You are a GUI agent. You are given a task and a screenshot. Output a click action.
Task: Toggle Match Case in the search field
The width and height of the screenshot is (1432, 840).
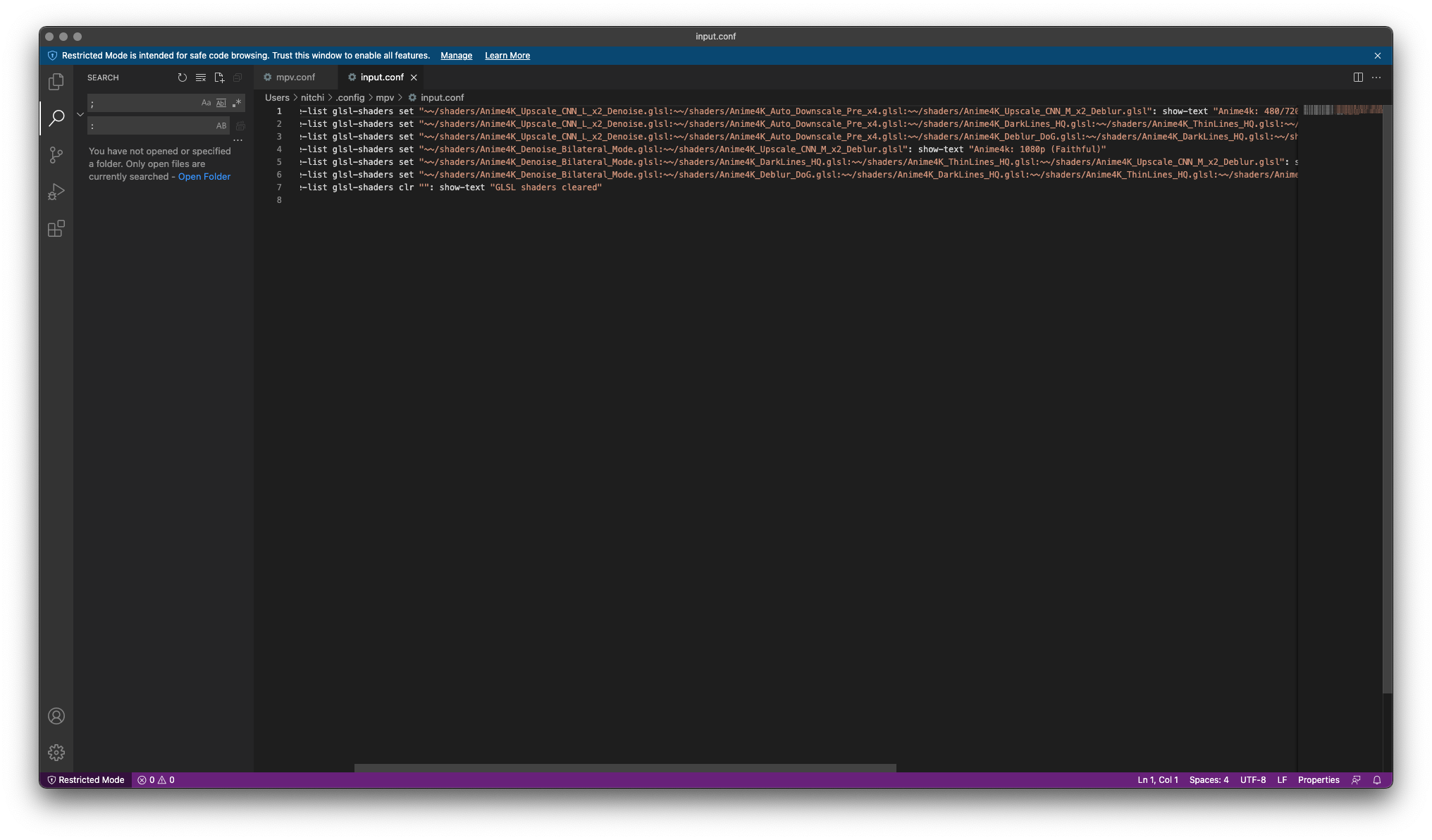(206, 103)
